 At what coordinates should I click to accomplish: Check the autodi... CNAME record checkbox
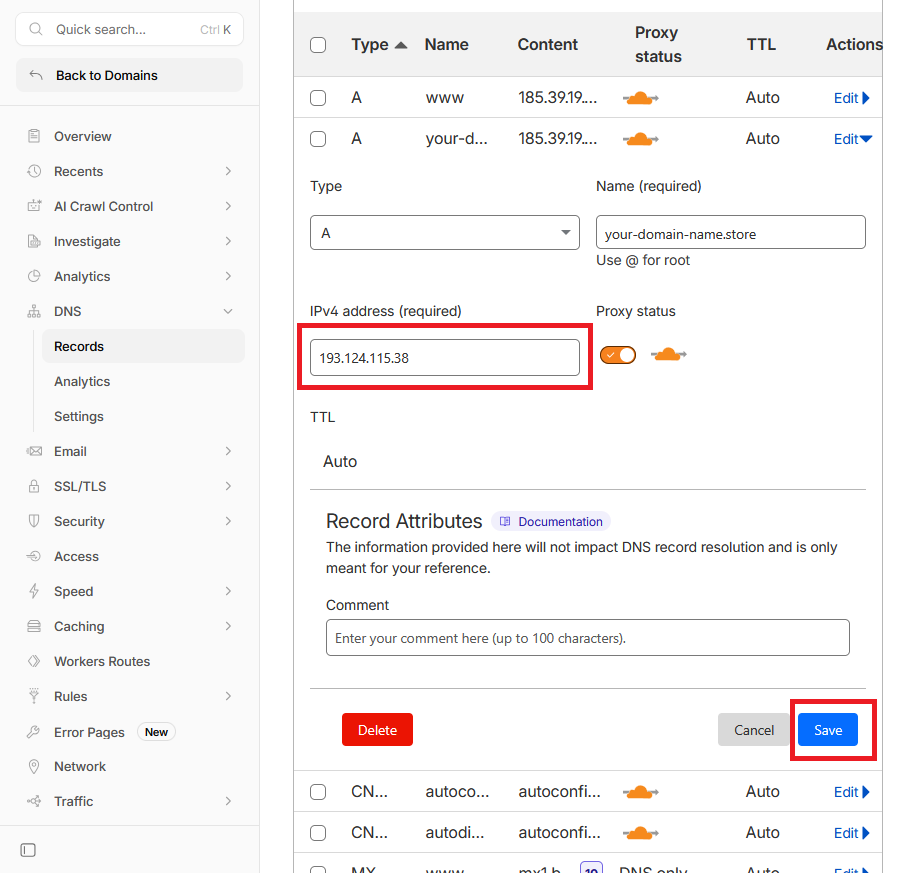coord(318,833)
